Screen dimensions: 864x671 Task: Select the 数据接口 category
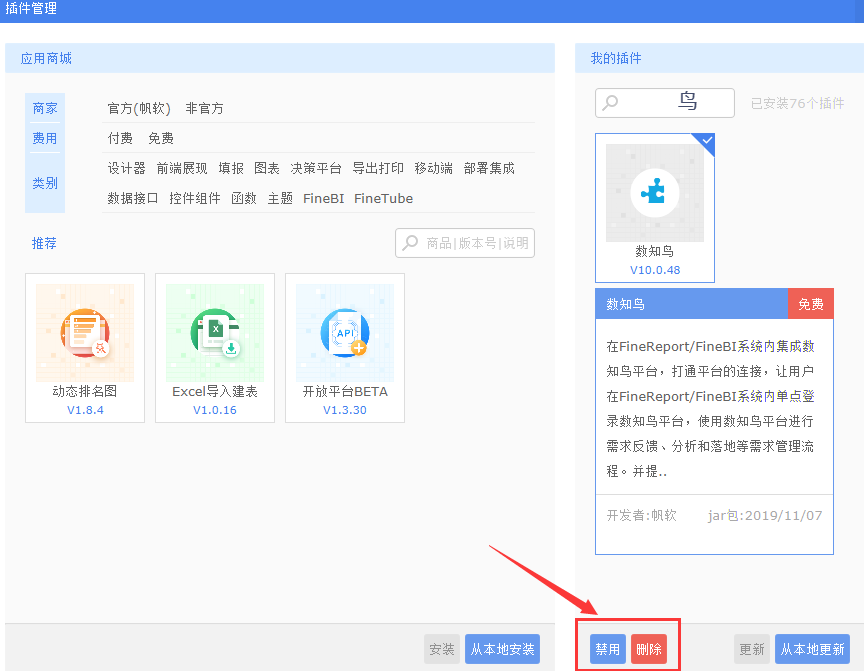coord(133,198)
